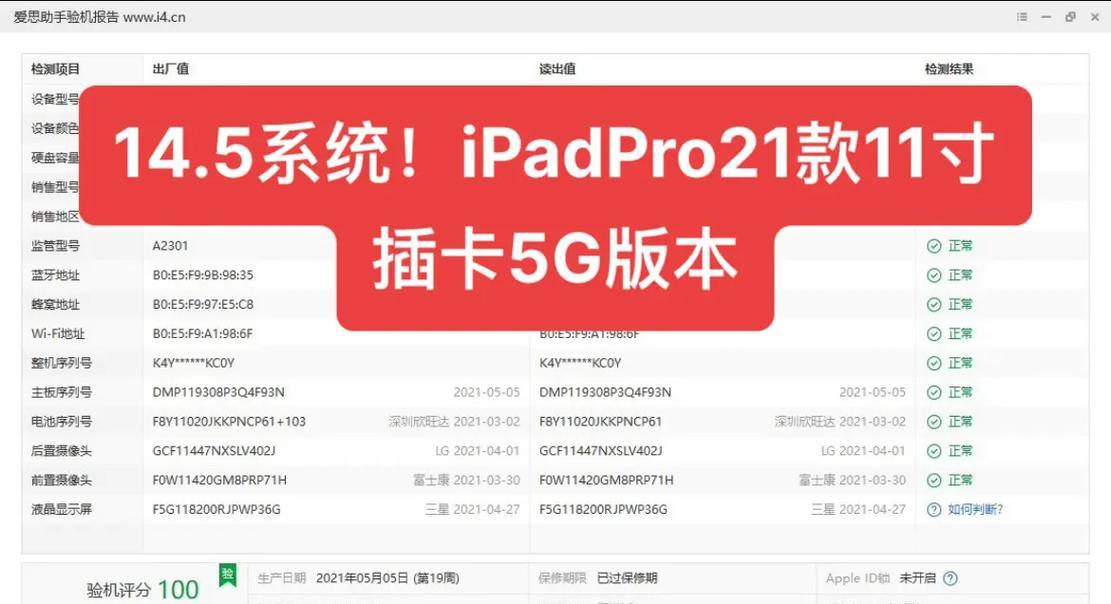Click GCF11447NXSLV402J in the 读出值 column
The width and height of the screenshot is (1111, 604).
click(x=601, y=451)
